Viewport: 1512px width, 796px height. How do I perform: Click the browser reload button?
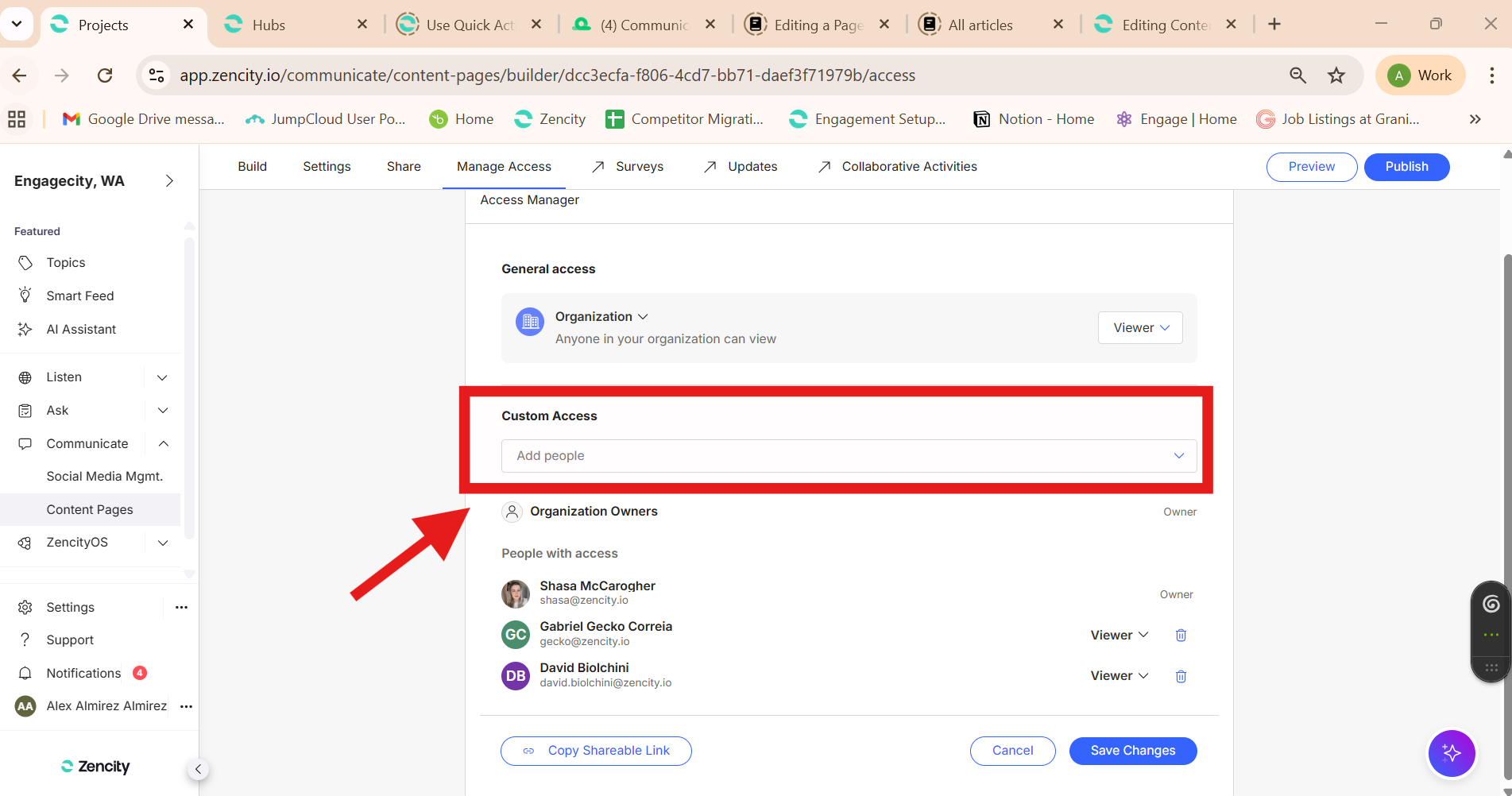pos(105,75)
